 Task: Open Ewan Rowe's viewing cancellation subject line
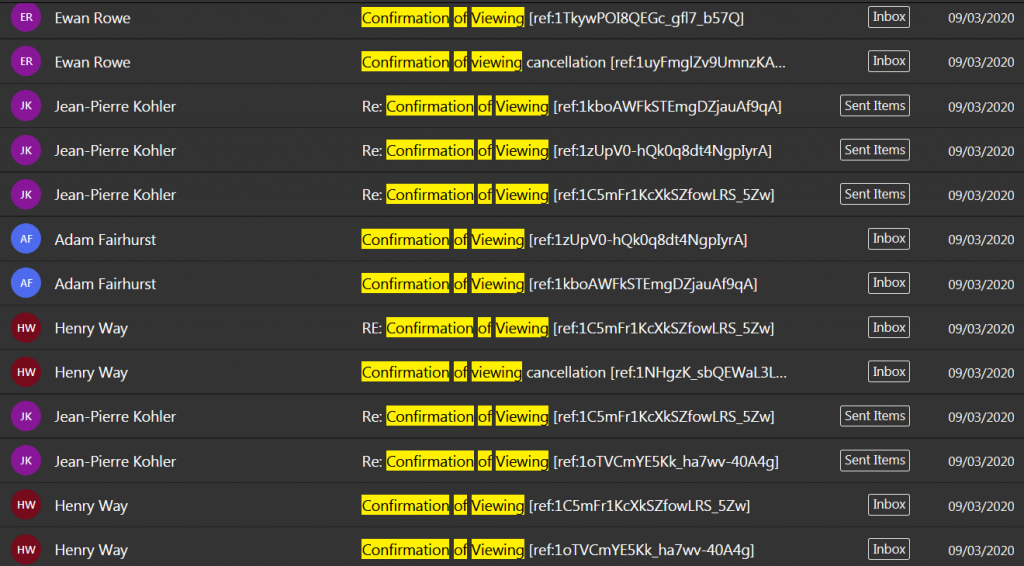coord(574,62)
